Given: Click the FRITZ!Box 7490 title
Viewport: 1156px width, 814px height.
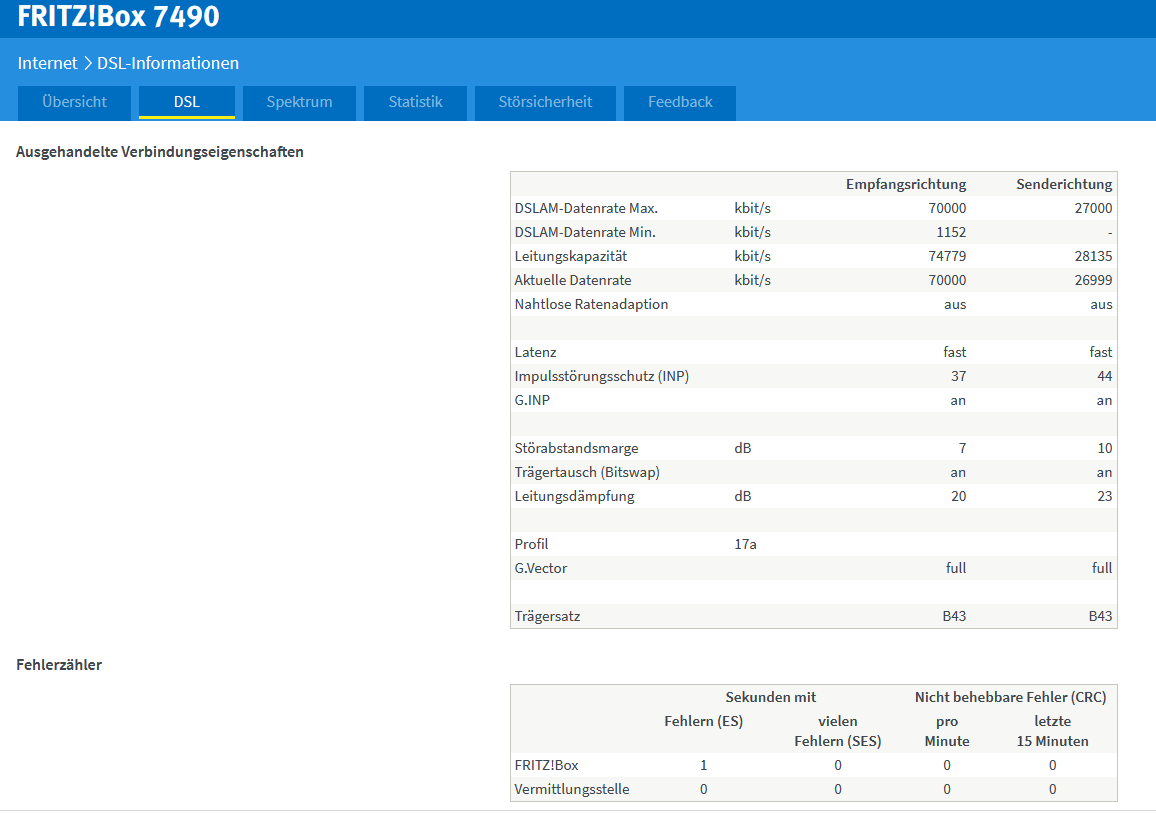Looking at the screenshot, I should pos(119,16).
